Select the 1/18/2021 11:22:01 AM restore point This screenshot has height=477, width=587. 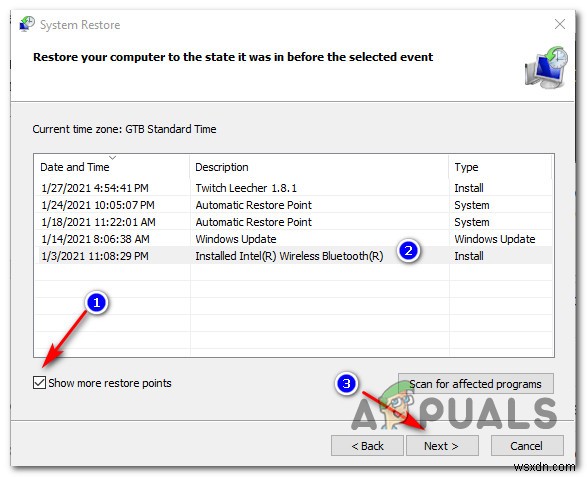click(x=294, y=222)
